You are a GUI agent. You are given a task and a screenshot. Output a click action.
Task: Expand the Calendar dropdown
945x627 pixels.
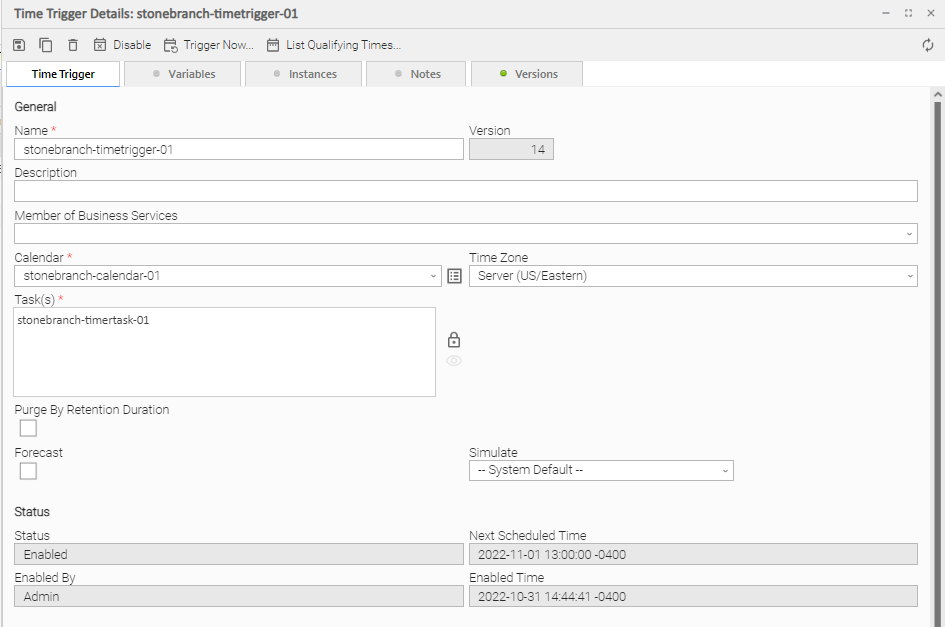click(x=433, y=276)
